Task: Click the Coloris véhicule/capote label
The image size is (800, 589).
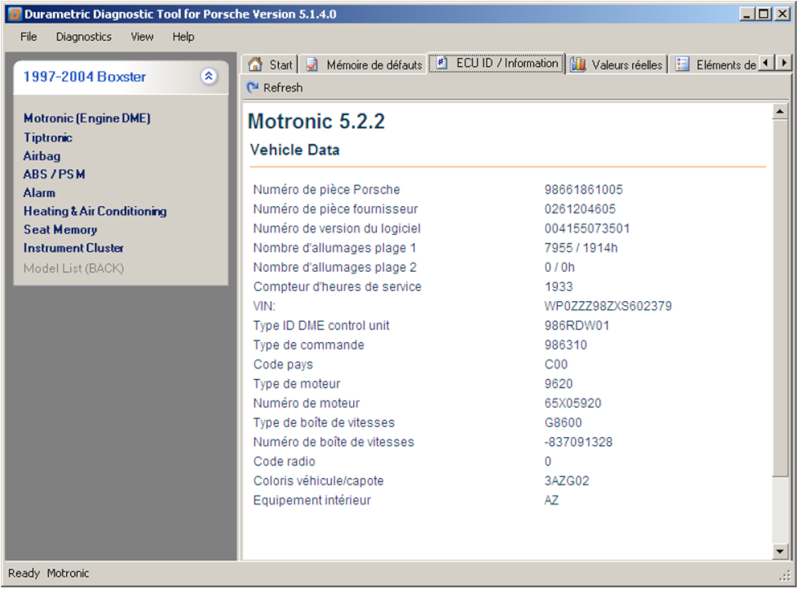Action: click(318, 481)
